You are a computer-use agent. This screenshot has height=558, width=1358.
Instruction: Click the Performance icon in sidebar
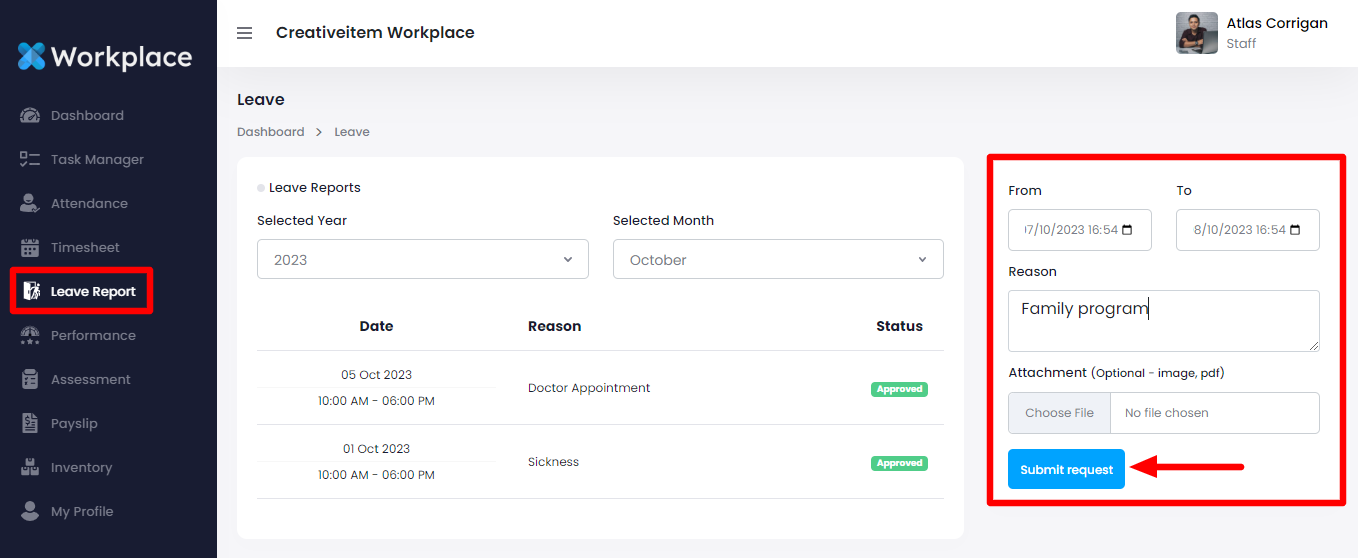[x=30, y=336]
